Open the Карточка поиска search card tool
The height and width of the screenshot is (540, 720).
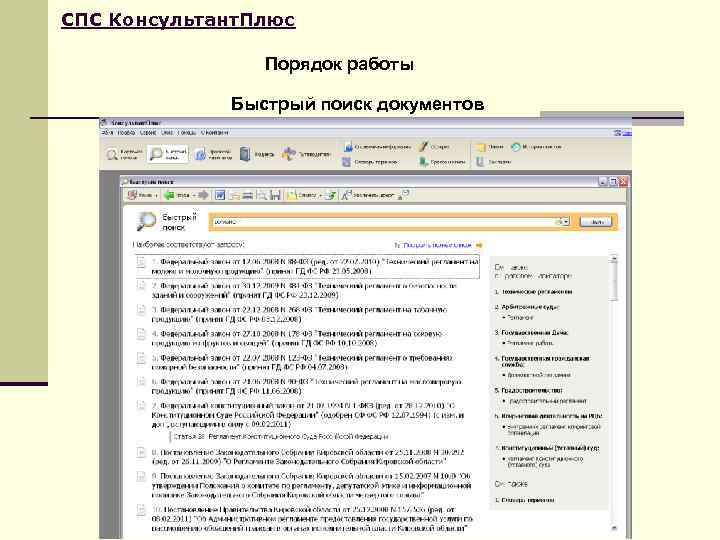pos(124,154)
